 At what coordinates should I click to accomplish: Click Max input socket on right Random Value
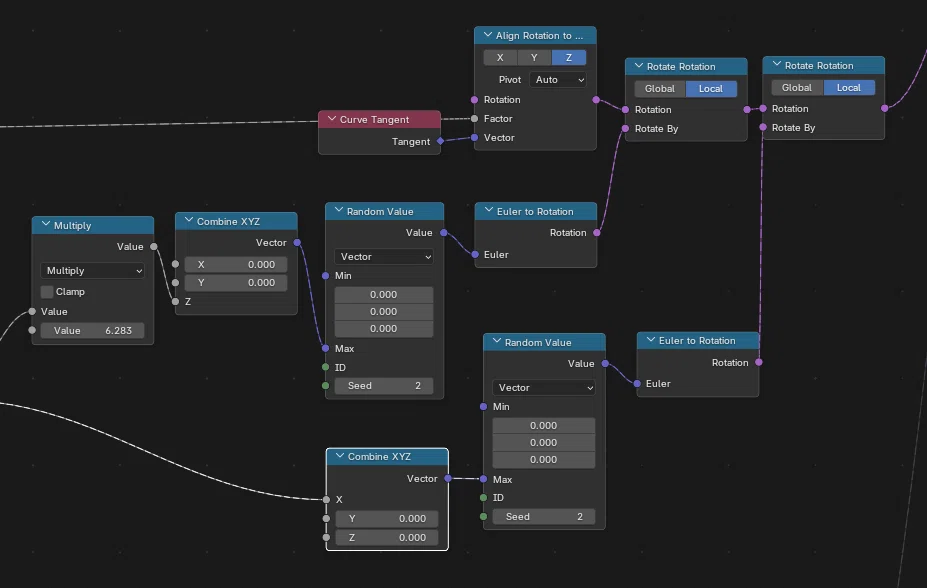point(483,479)
